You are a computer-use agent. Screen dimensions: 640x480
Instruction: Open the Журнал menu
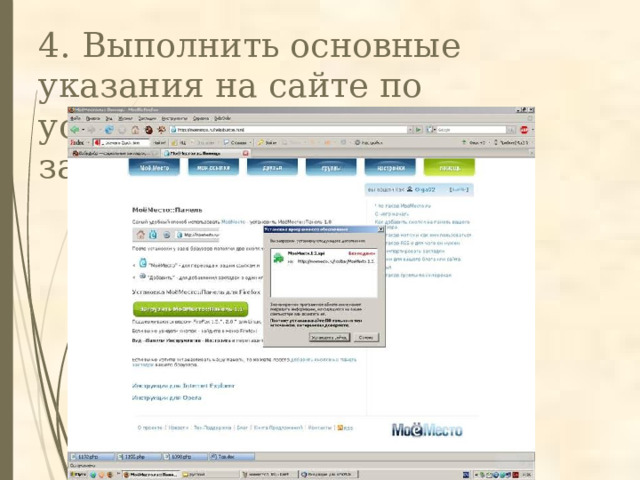(125, 118)
